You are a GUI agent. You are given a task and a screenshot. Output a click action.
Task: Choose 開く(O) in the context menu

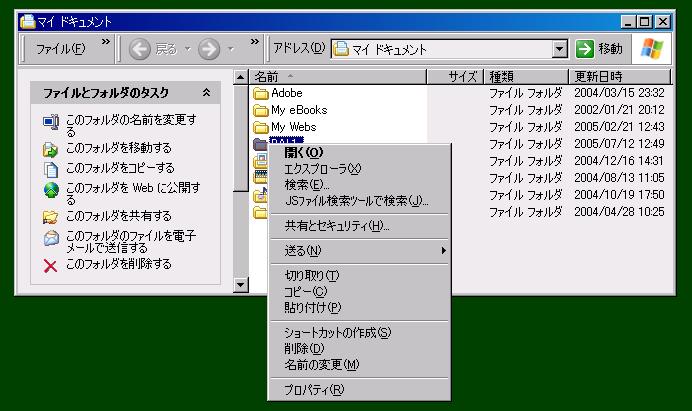click(x=359, y=152)
